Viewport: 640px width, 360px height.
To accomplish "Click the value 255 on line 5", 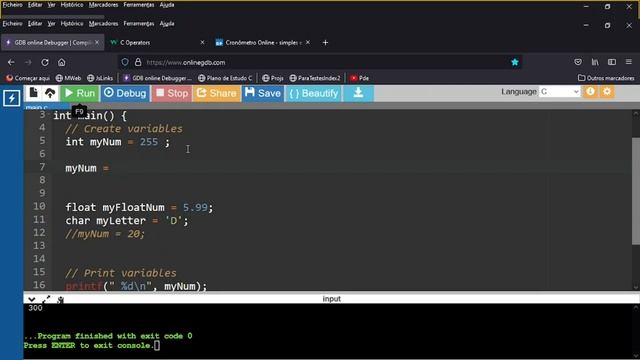I will pyautogui.click(x=149, y=142).
